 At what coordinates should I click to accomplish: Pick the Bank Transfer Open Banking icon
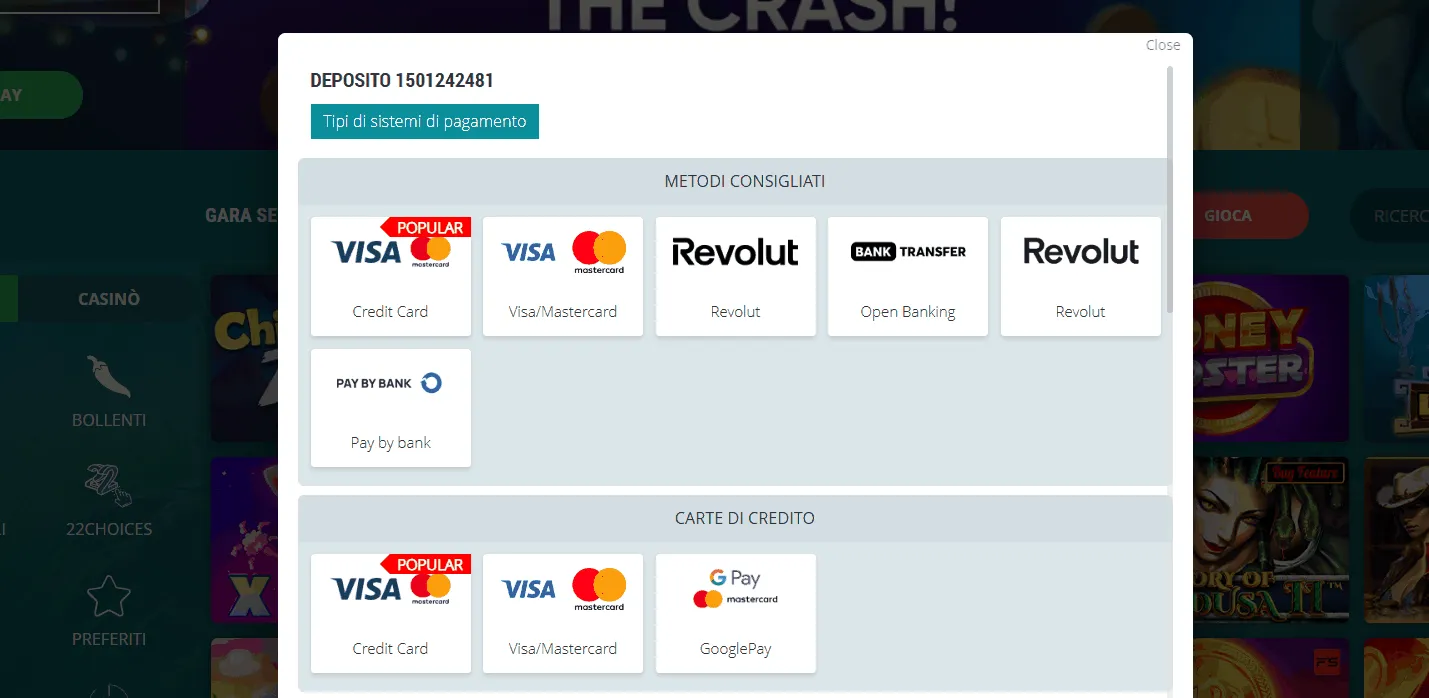click(x=907, y=251)
